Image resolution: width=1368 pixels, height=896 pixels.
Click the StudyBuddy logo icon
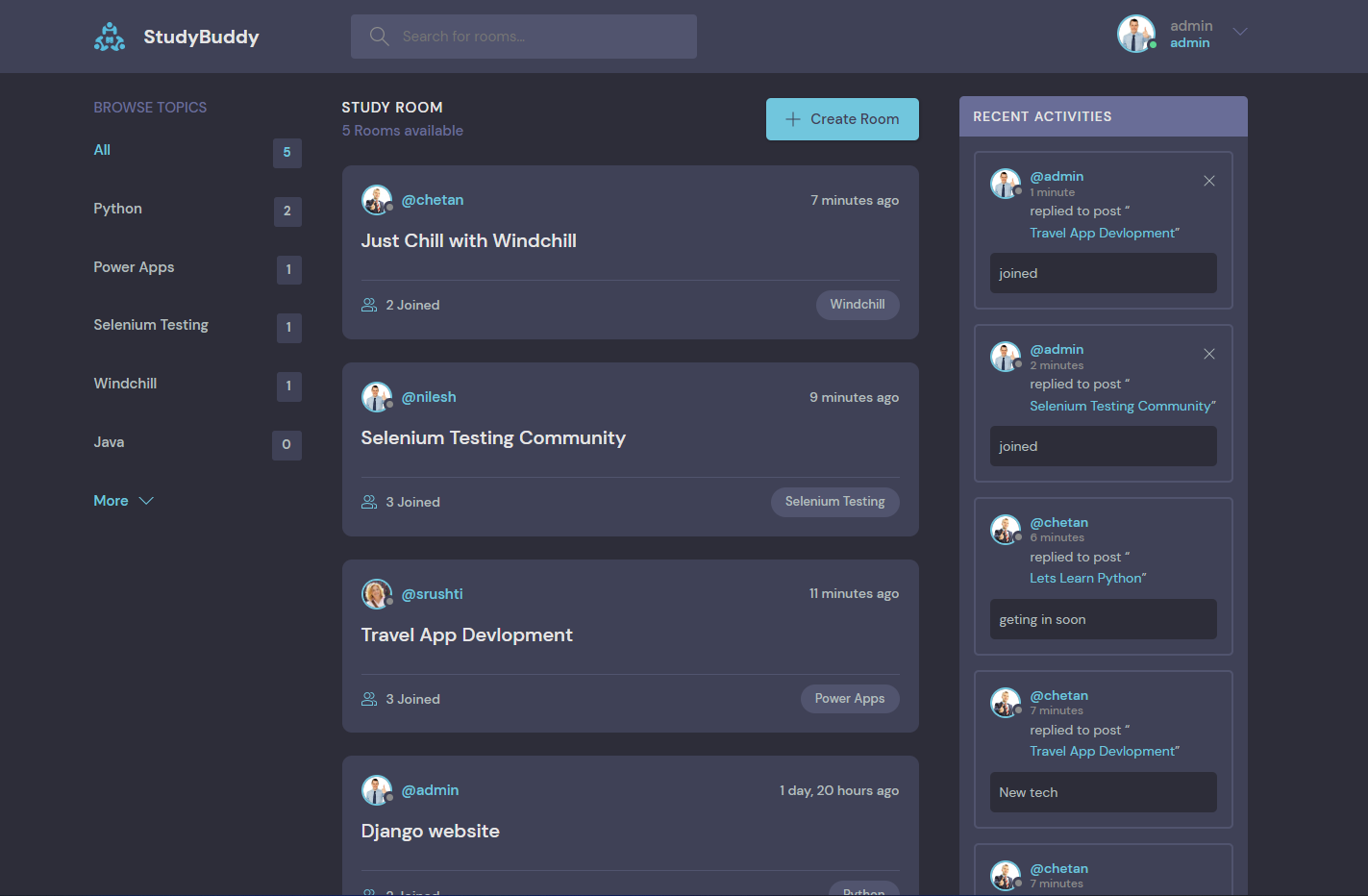click(x=110, y=36)
